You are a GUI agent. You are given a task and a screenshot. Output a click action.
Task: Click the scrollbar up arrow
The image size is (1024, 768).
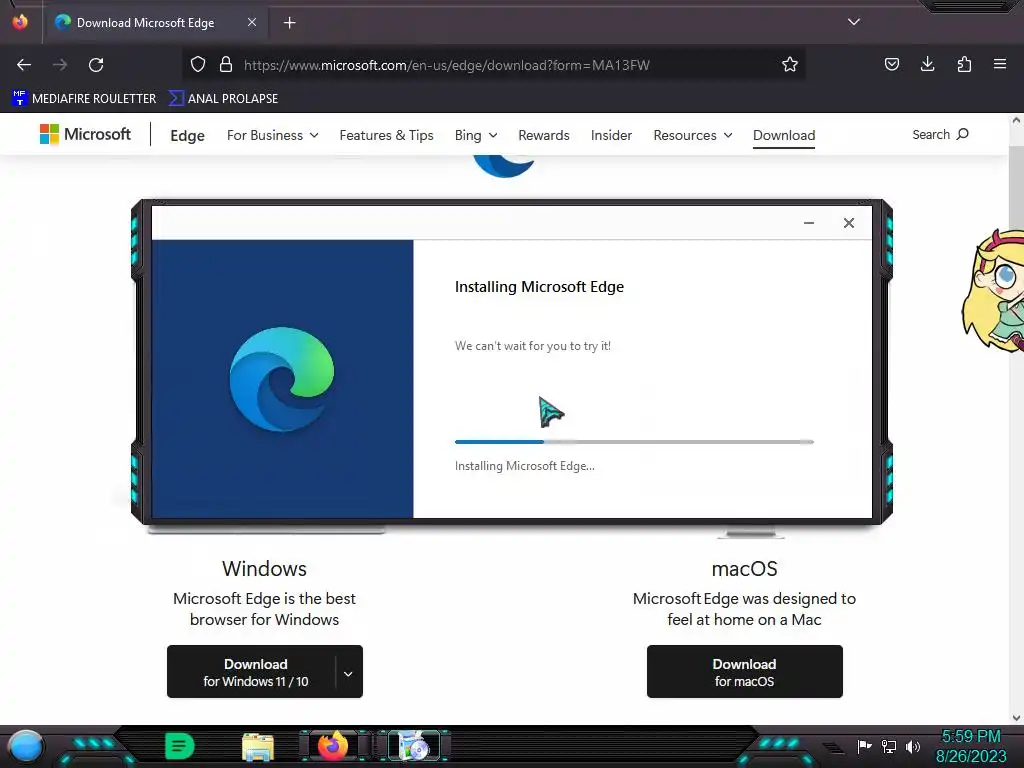pos(1016,120)
